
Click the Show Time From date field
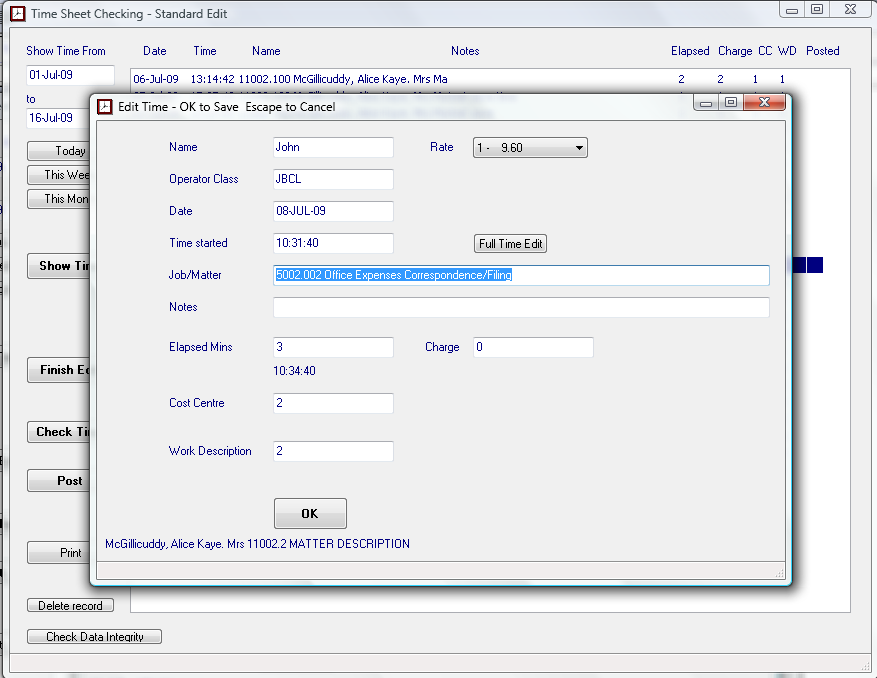coord(70,75)
